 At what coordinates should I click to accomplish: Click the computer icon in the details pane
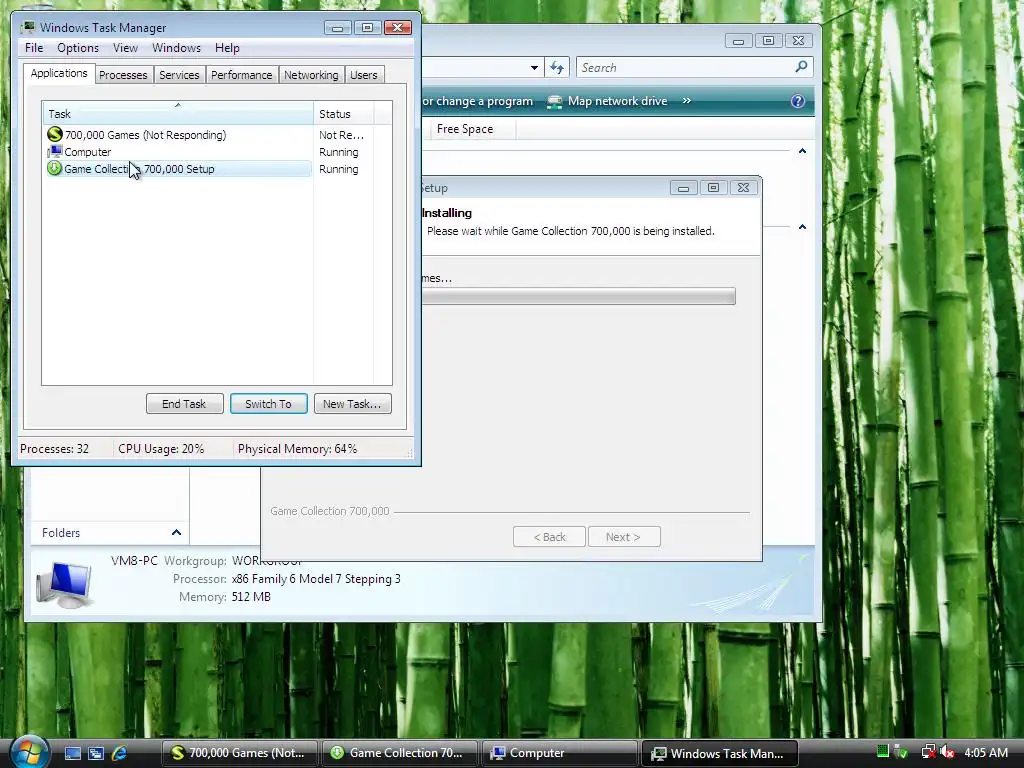pos(64,584)
